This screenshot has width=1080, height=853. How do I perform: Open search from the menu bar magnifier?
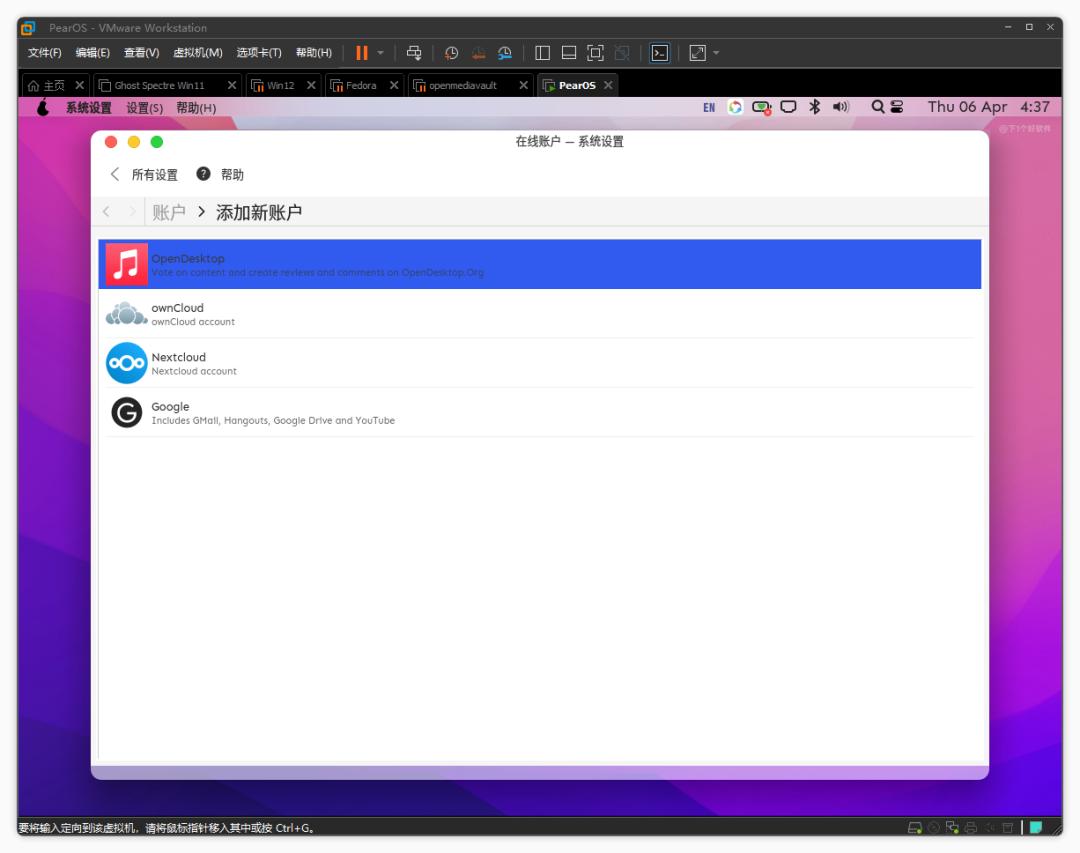pyautogui.click(x=876, y=107)
